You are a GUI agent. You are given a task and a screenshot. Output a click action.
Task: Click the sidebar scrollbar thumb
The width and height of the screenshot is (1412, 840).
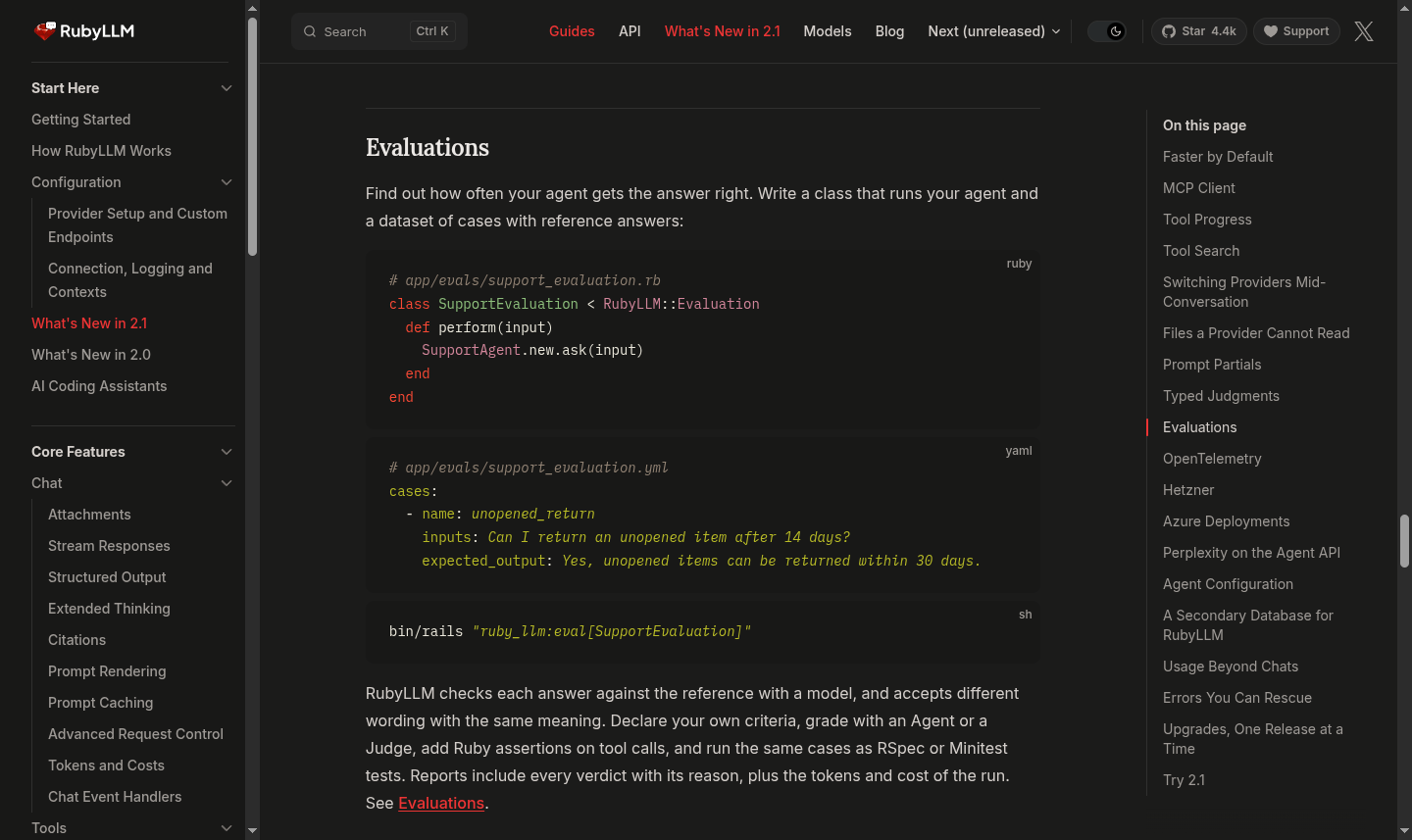click(x=252, y=137)
